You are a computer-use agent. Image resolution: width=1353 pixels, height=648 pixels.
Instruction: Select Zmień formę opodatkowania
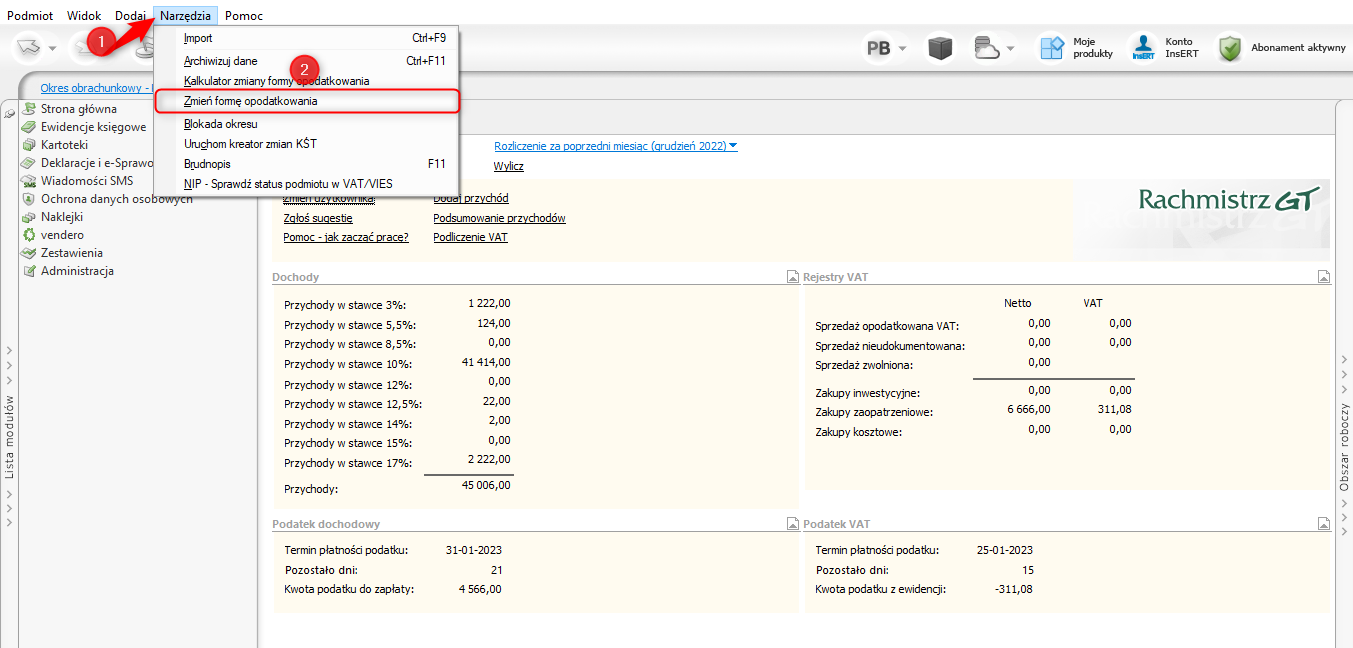[x=306, y=101]
